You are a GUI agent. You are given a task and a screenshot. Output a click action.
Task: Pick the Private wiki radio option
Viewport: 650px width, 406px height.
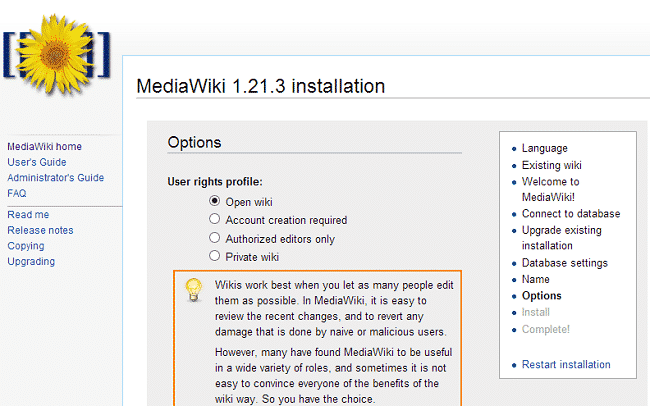click(214, 256)
